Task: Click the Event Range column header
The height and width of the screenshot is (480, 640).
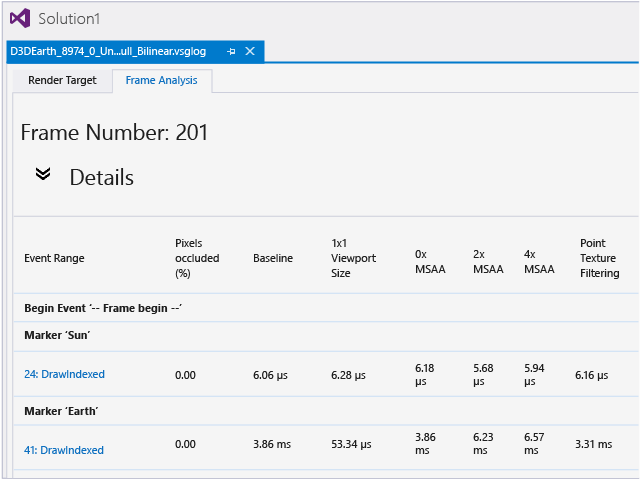Action: [54, 258]
